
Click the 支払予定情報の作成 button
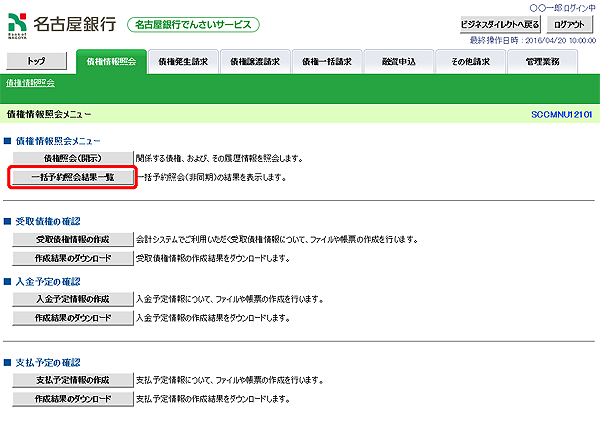point(73,380)
